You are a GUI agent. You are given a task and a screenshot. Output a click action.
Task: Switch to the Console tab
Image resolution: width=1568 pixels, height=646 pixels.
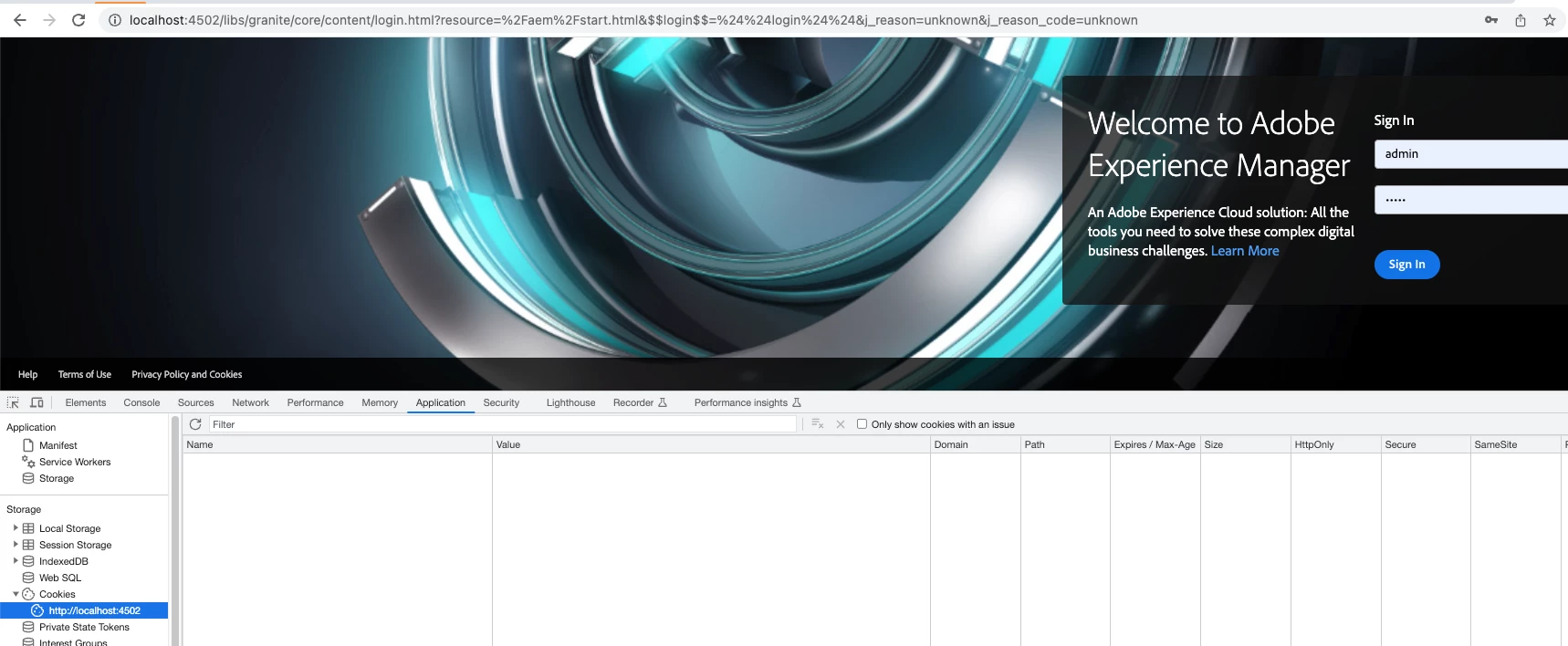pos(141,402)
